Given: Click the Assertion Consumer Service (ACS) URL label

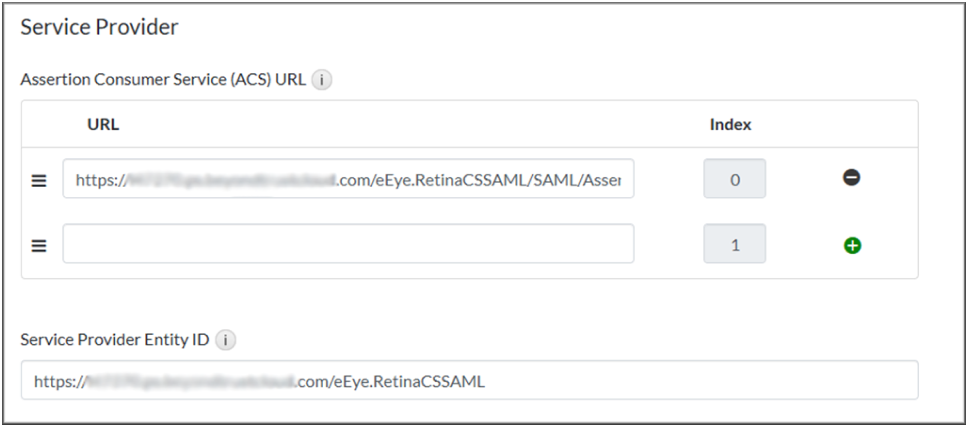Looking at the screenshot, I should 162,80.
